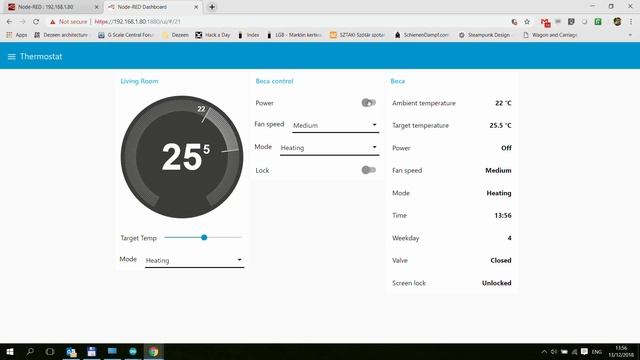The height and width of the screenshot is (360, 640).
Task: Open the Dezeen folder bookmark
Action: [176, 35]
